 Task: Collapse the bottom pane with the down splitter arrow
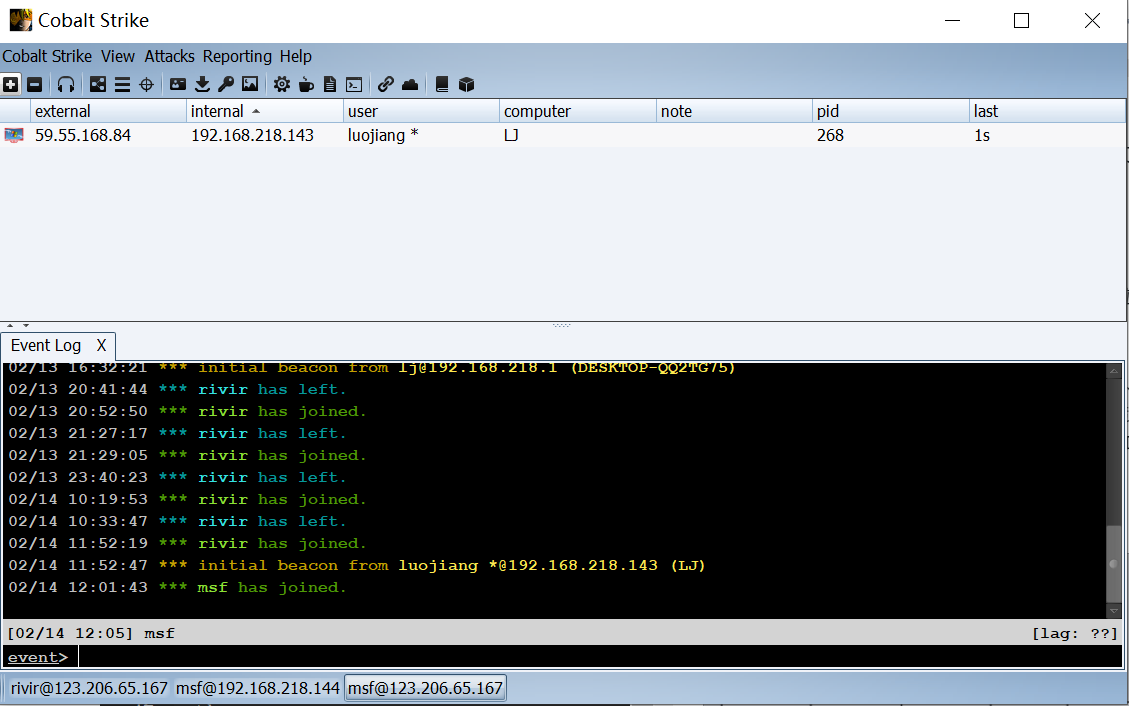click(26, 325)
